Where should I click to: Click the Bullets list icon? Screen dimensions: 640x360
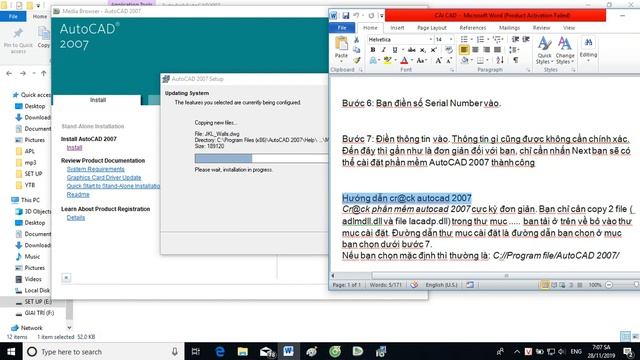pyautogui.click(x=464, y=39)
